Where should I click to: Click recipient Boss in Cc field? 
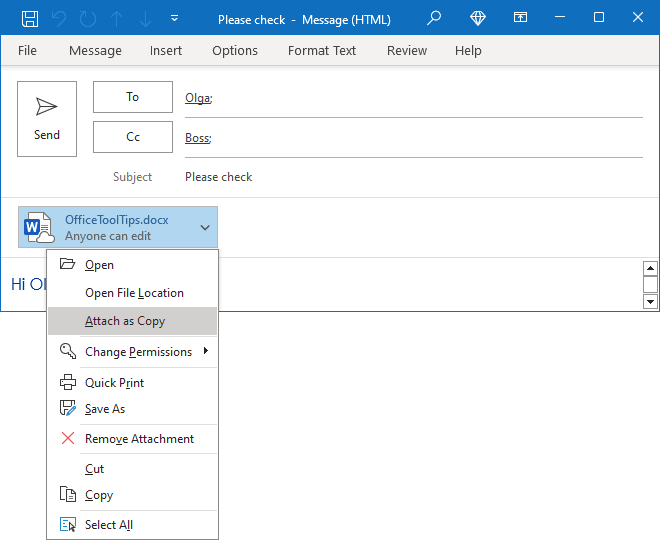[198, 138]
